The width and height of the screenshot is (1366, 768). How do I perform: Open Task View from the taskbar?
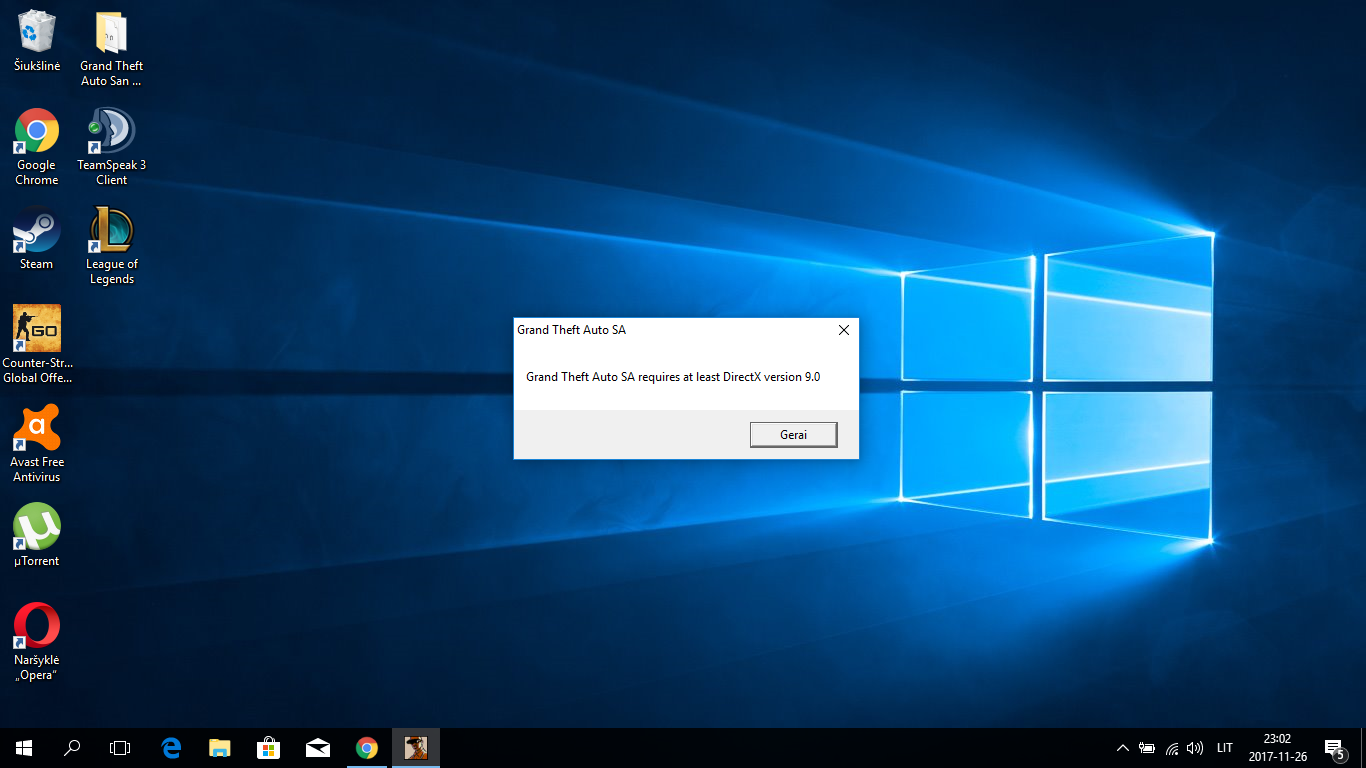(120, 748)
